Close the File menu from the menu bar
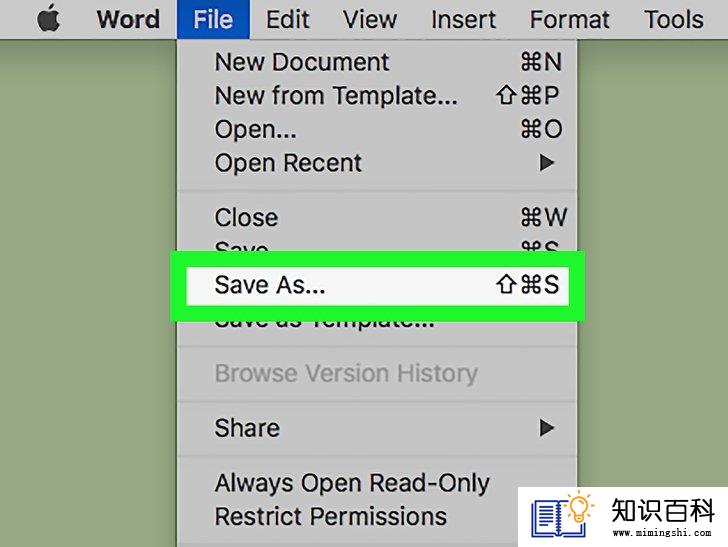Image resolution: width=728 pixels, height=547 pixels. pos(213,20)
